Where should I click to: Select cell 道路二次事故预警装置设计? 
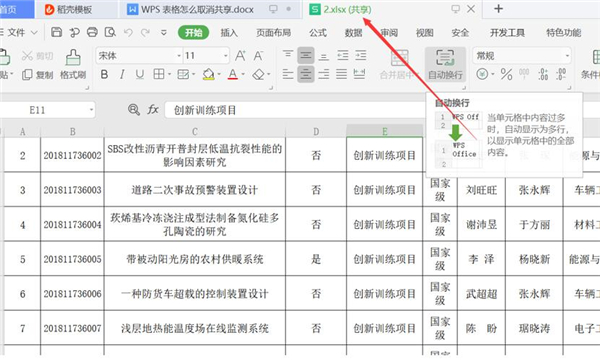[195, 189]
